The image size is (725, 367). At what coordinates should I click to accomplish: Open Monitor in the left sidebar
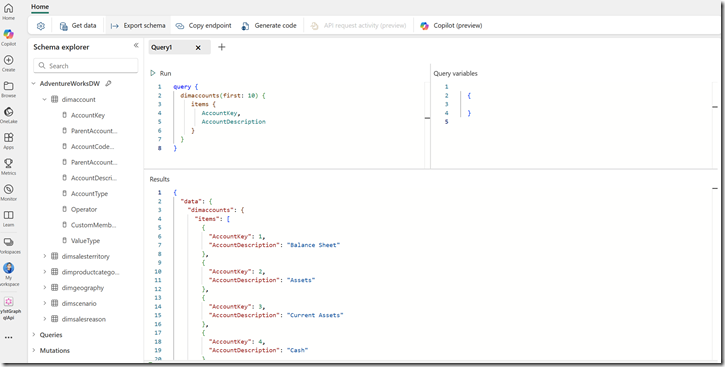tap(8, 193)
